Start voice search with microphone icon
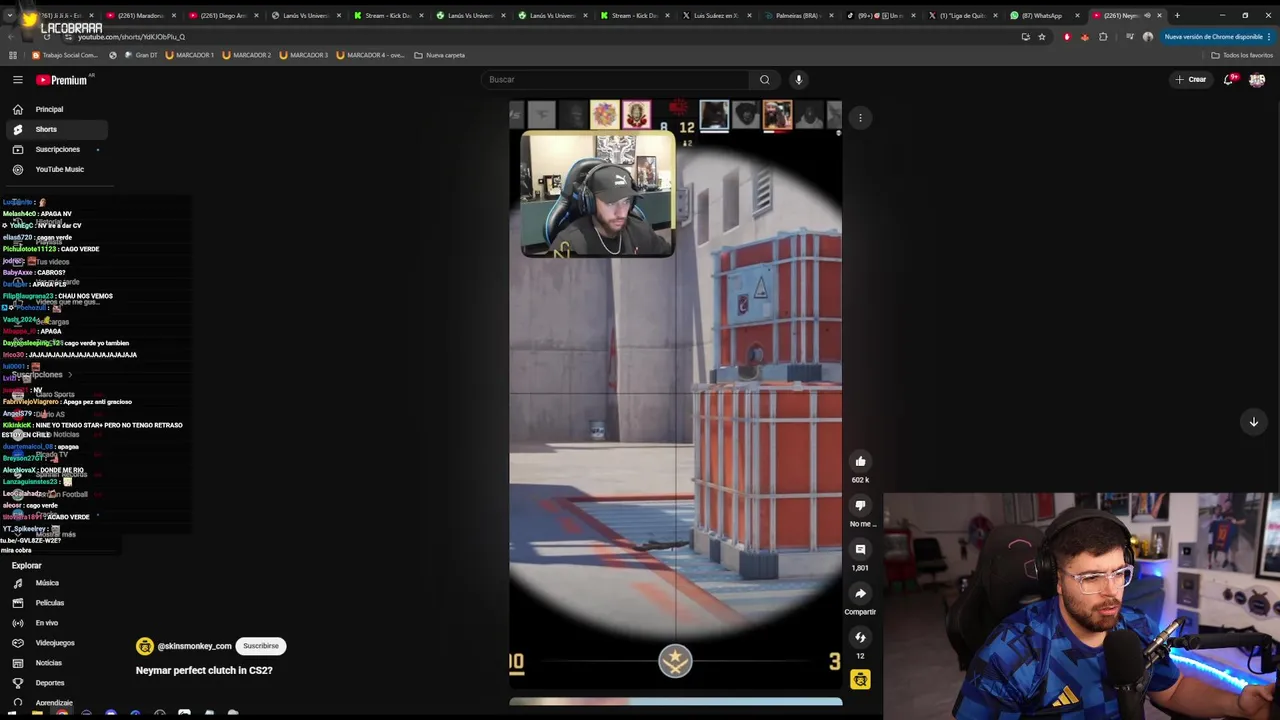This screenshot has height=720, width=1280. pos(798,79)
